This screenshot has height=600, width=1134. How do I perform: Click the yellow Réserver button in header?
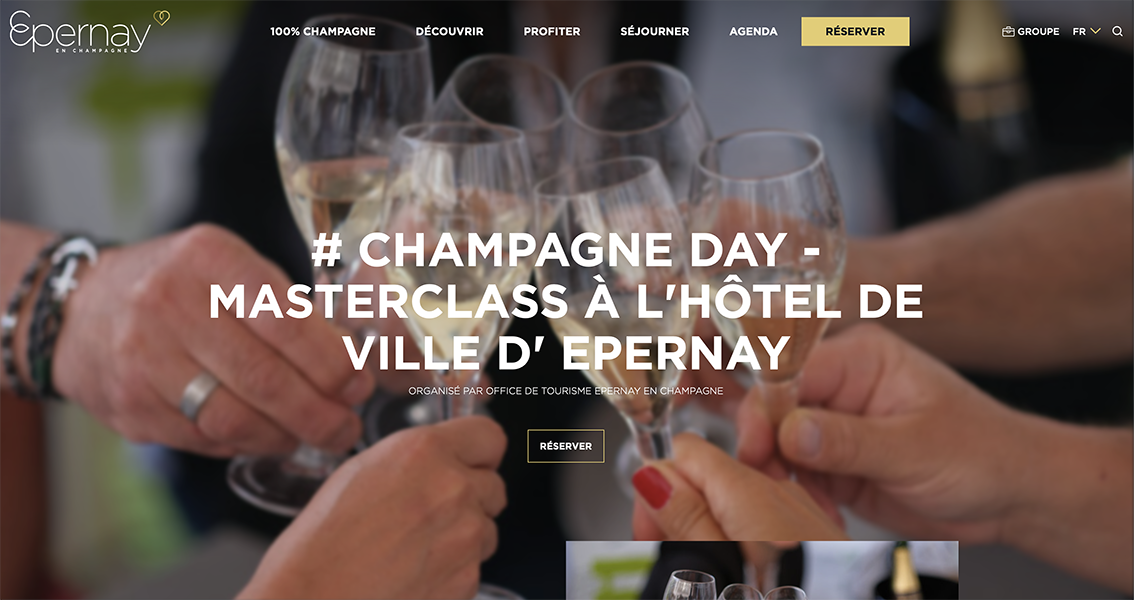click(x=855, y=32)
